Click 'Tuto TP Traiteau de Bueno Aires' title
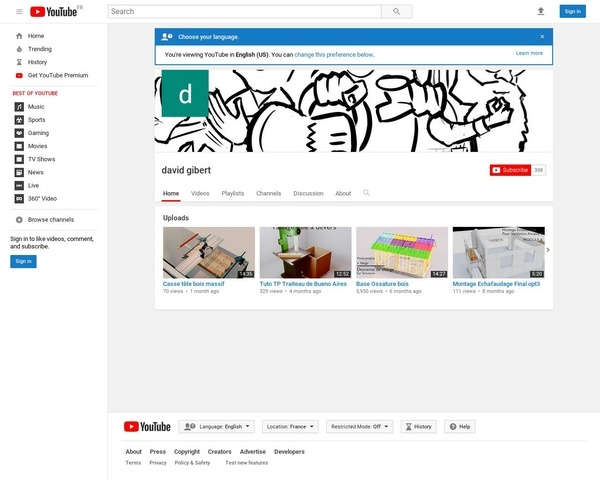 click(x=303, y=284)
